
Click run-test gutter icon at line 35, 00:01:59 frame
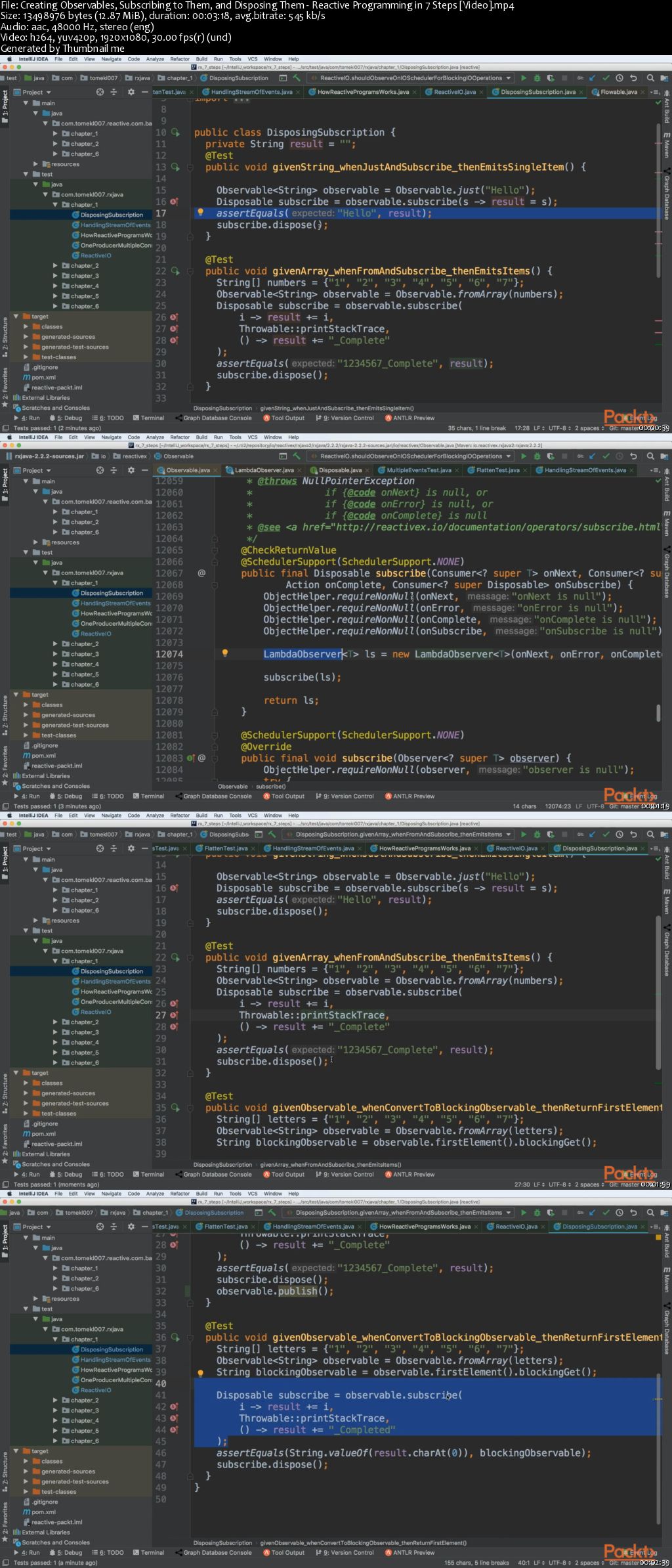point(175,1108)
